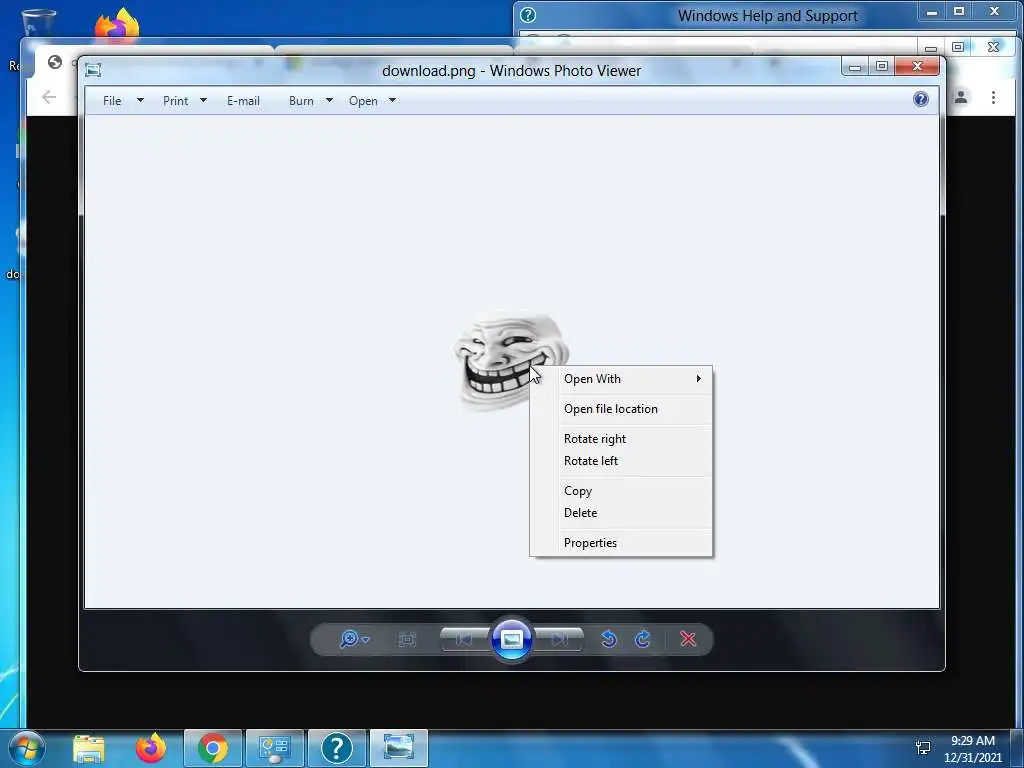The image size is (1024, 768).
Task: Click the Photo Viewer title bar app icon
Action: [93, 70]
